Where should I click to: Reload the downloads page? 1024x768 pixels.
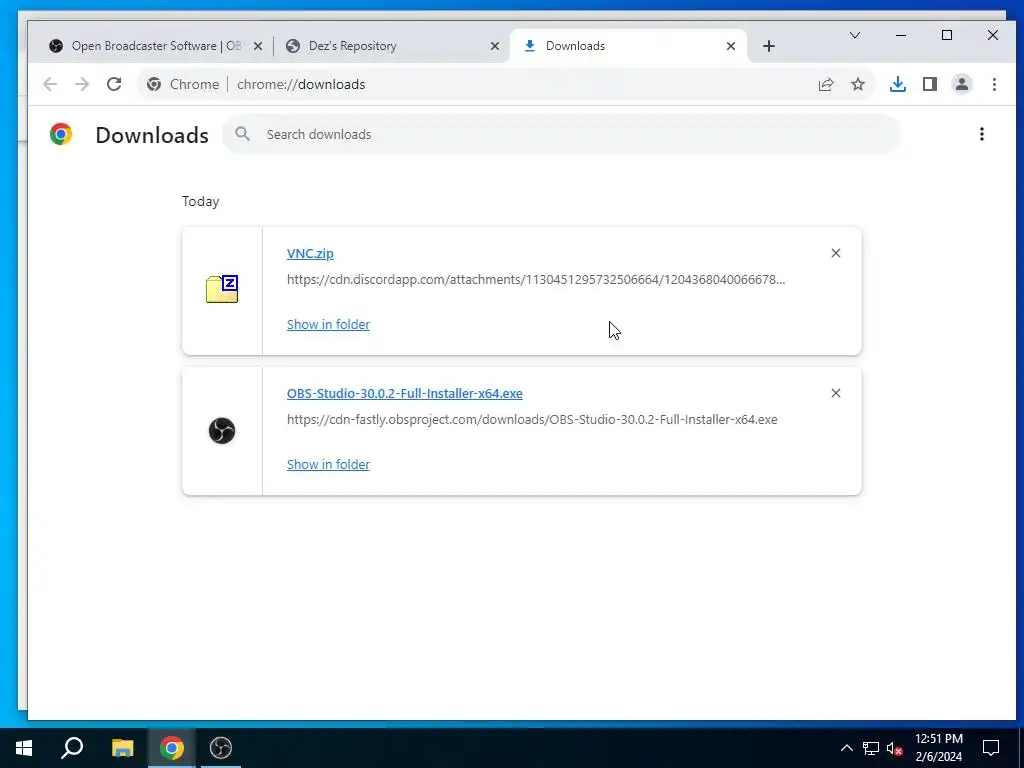[x=114, y=84]
